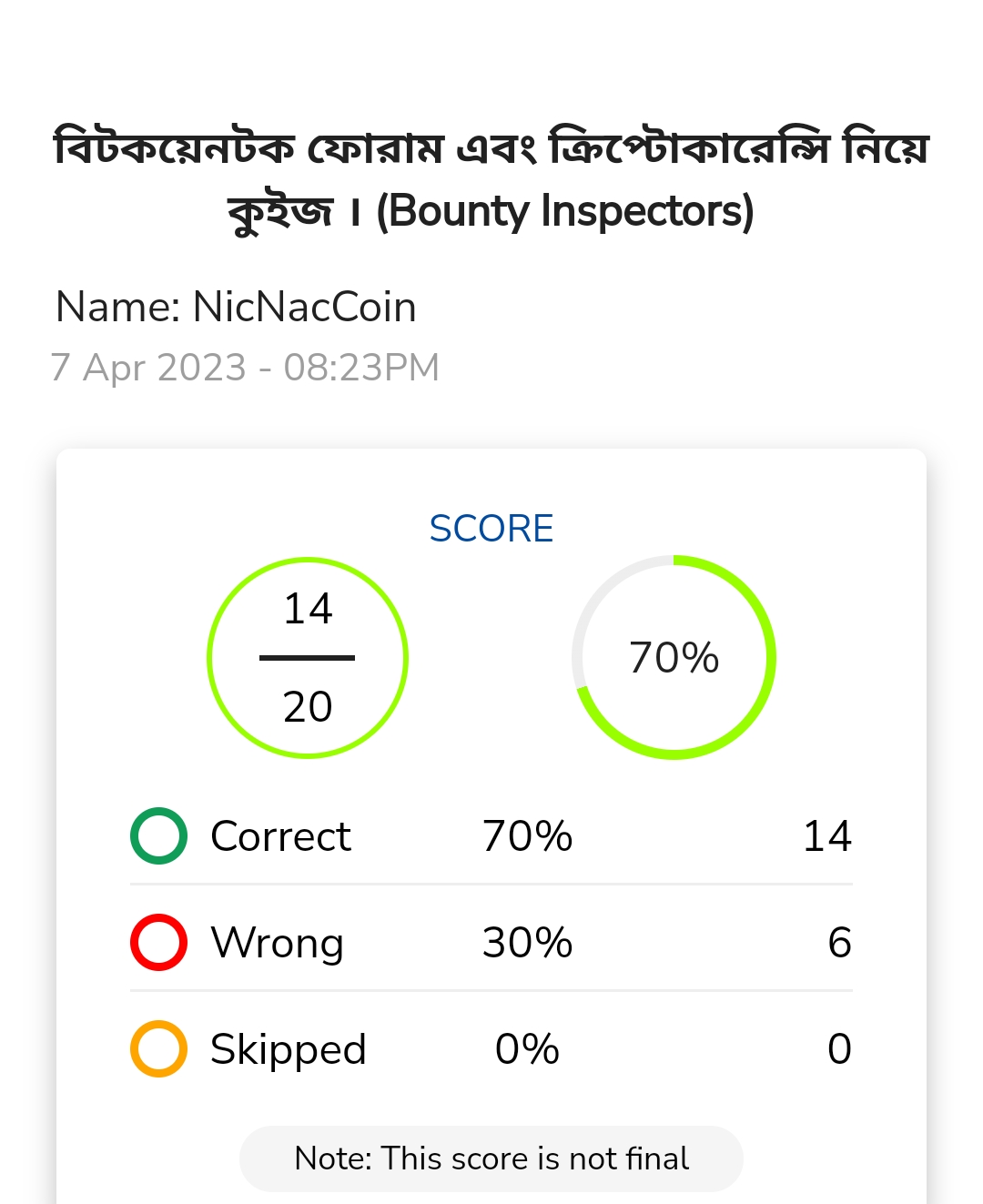Click the SCORE heading
The height and width of the screenshot is (1204, 983).
(491, 529)
